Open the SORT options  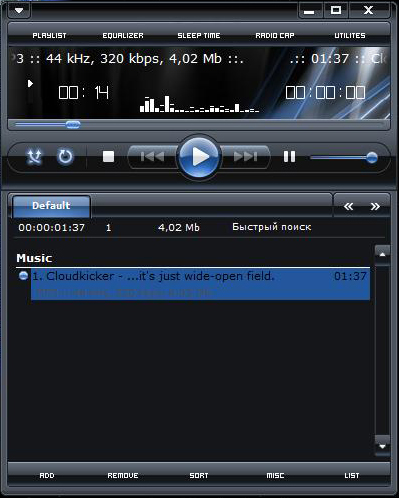tap(199, 476)
